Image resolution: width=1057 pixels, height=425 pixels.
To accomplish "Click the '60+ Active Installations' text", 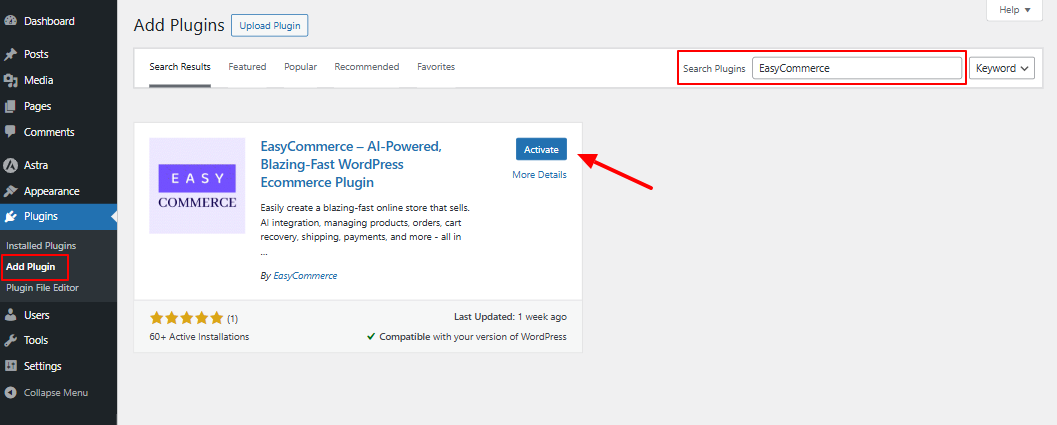I will (200, 337).
